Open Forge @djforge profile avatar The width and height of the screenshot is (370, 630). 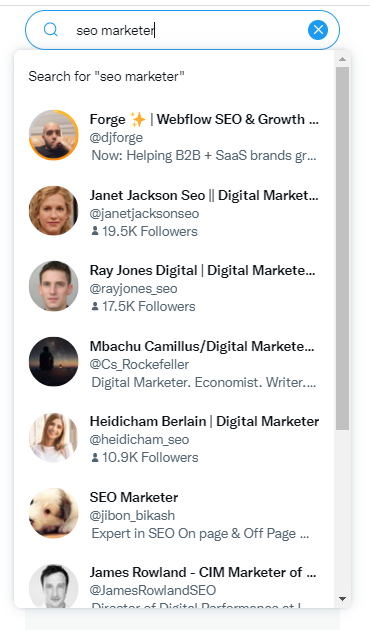[54, 135]
